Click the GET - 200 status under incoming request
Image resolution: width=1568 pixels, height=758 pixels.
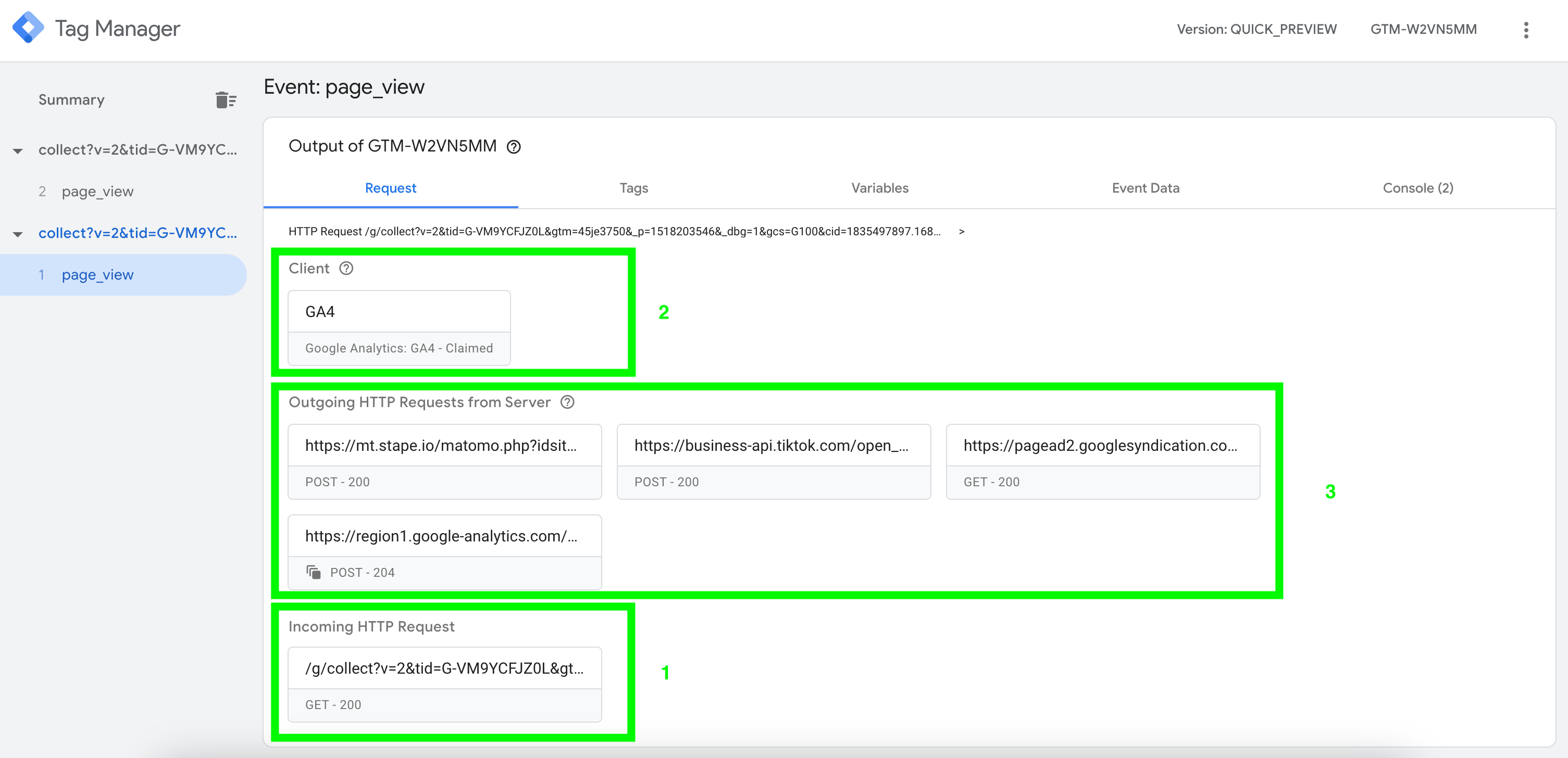click(x=333, y=704)
